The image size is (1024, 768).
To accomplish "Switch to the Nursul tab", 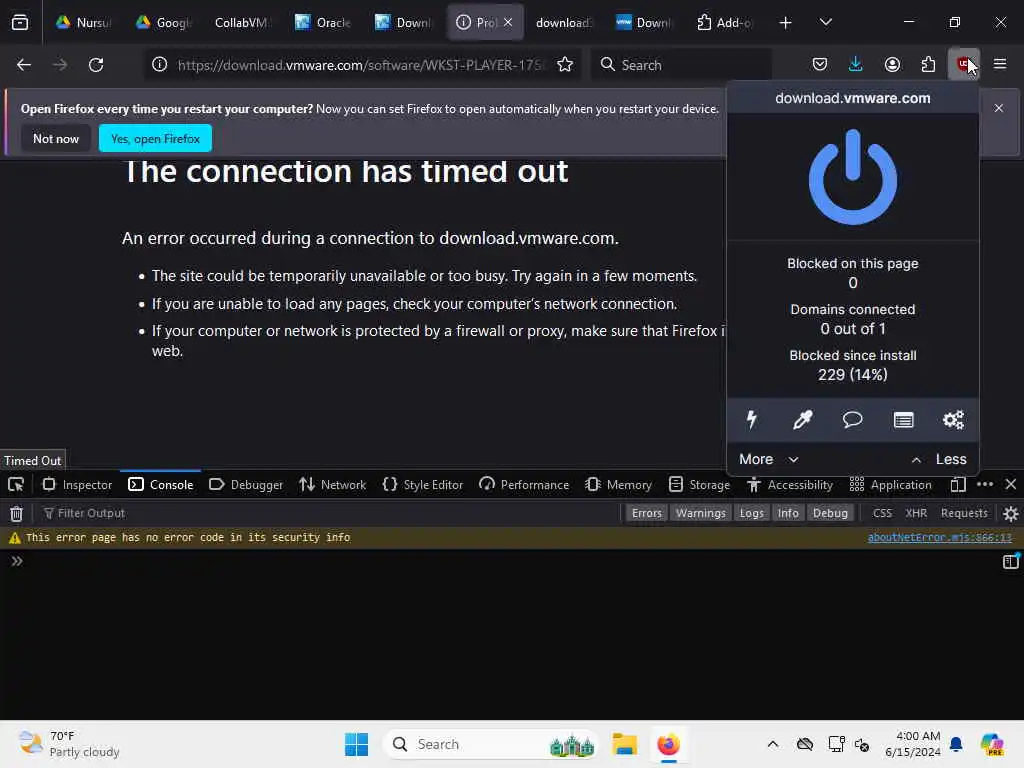I will pyautogui.click(x=83, y=22).
